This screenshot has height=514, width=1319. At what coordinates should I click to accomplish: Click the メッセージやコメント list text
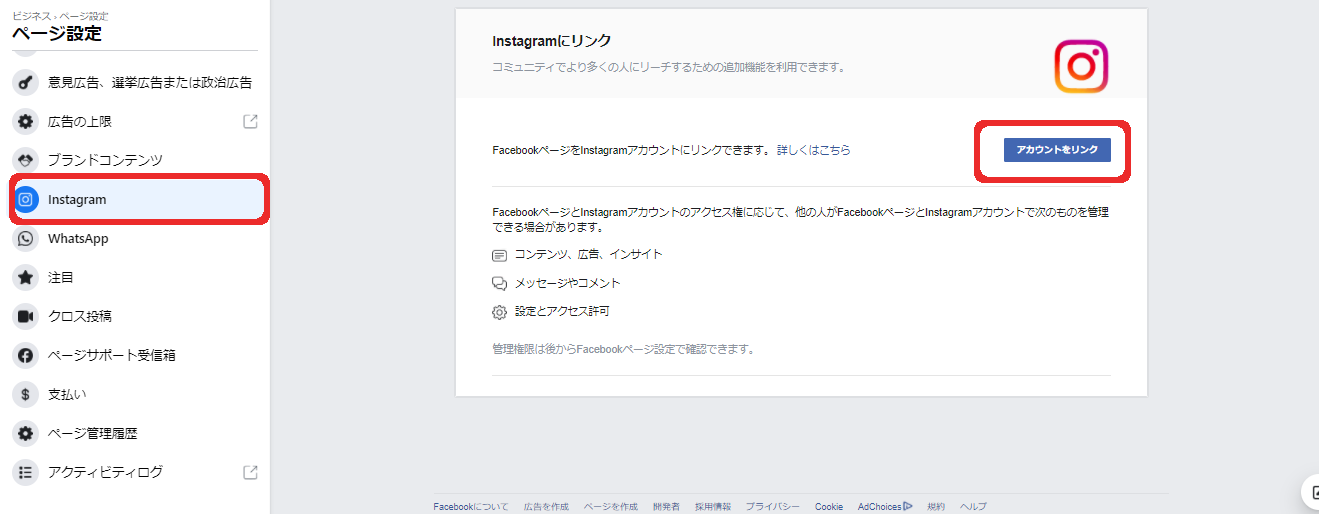pyautogui.click(x=567, y=283)
